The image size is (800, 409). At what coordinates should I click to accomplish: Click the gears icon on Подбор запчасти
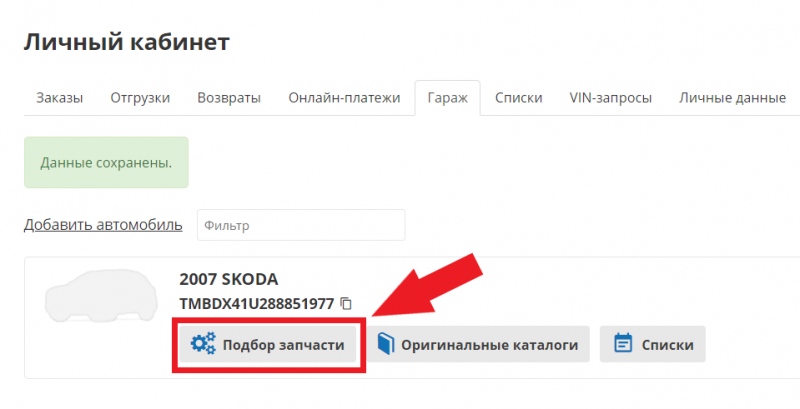(203, 344)
